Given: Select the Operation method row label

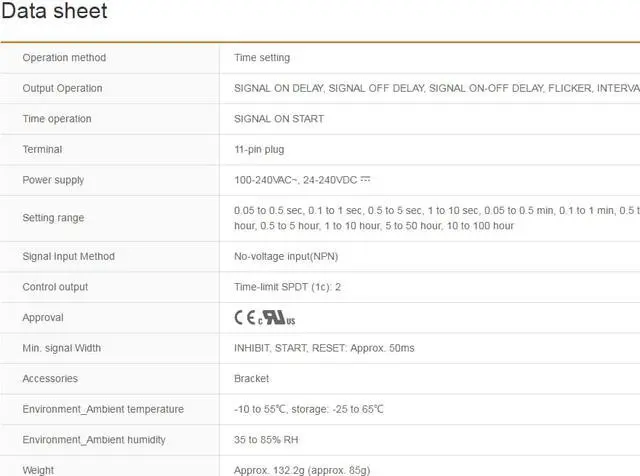Looking at the screenshot, I should tap(64, 58).
